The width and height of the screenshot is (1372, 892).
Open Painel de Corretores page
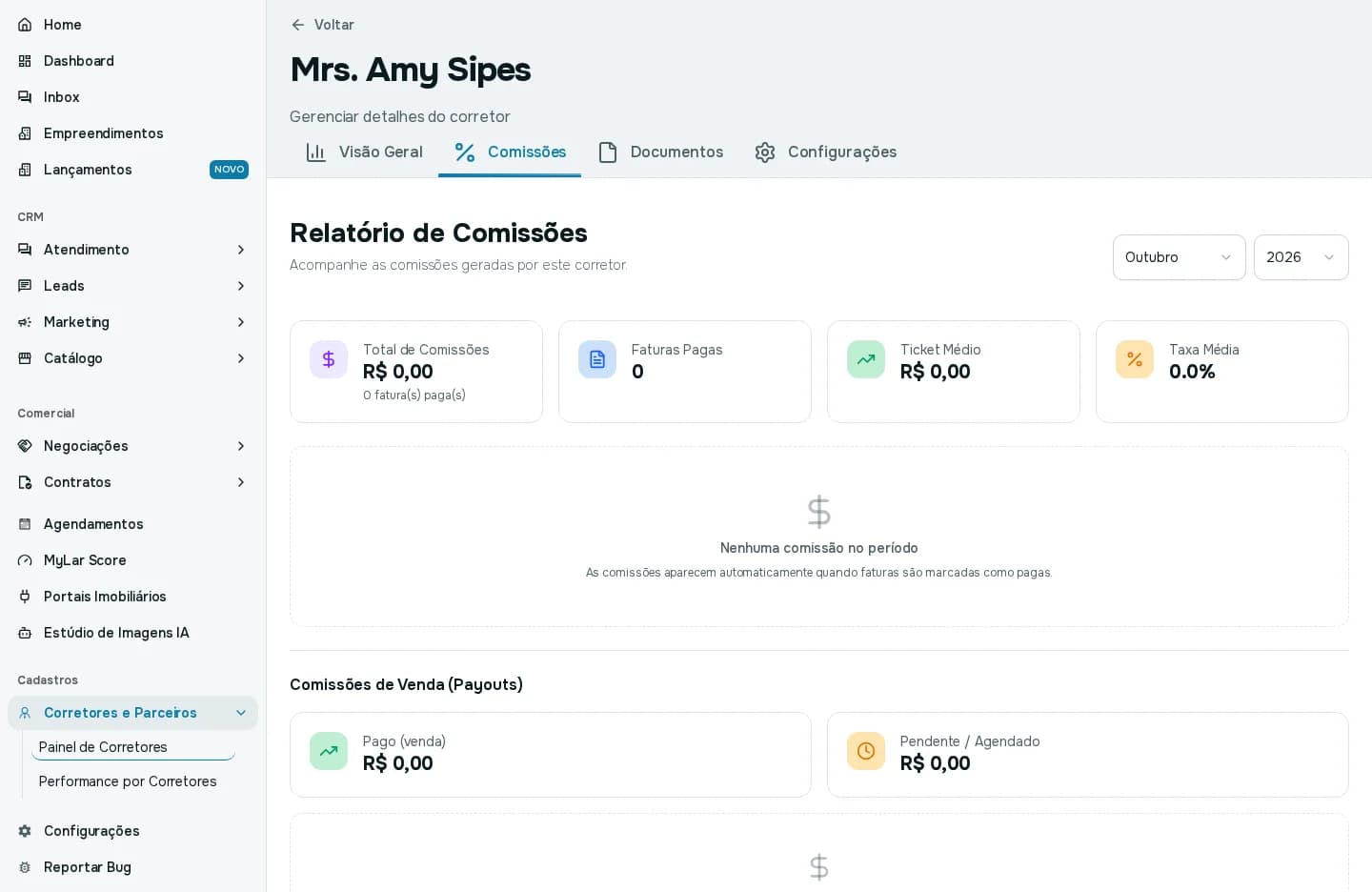[133, 747]
